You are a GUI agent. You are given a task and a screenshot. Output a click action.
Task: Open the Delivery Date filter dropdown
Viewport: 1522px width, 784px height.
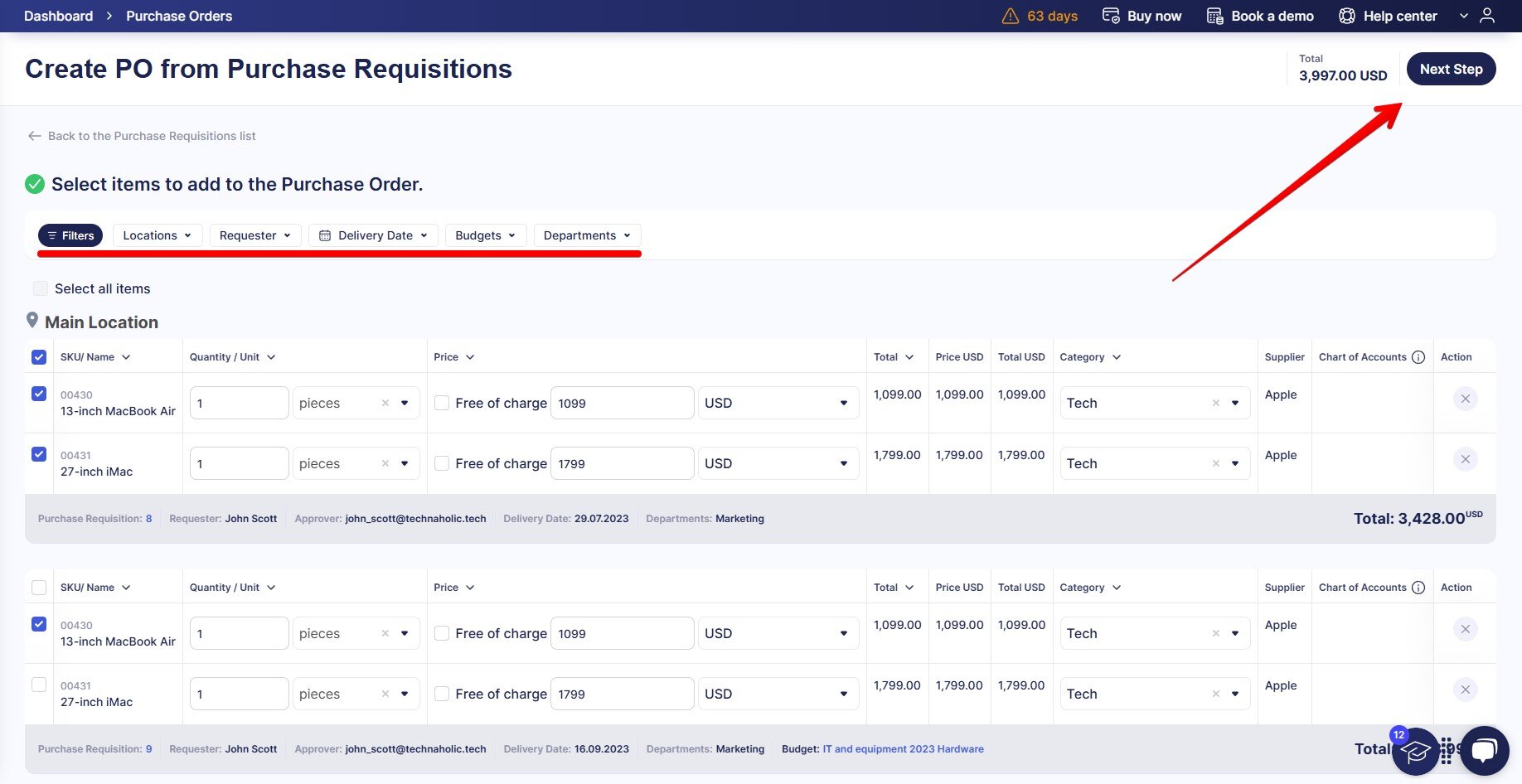point(373,235)
